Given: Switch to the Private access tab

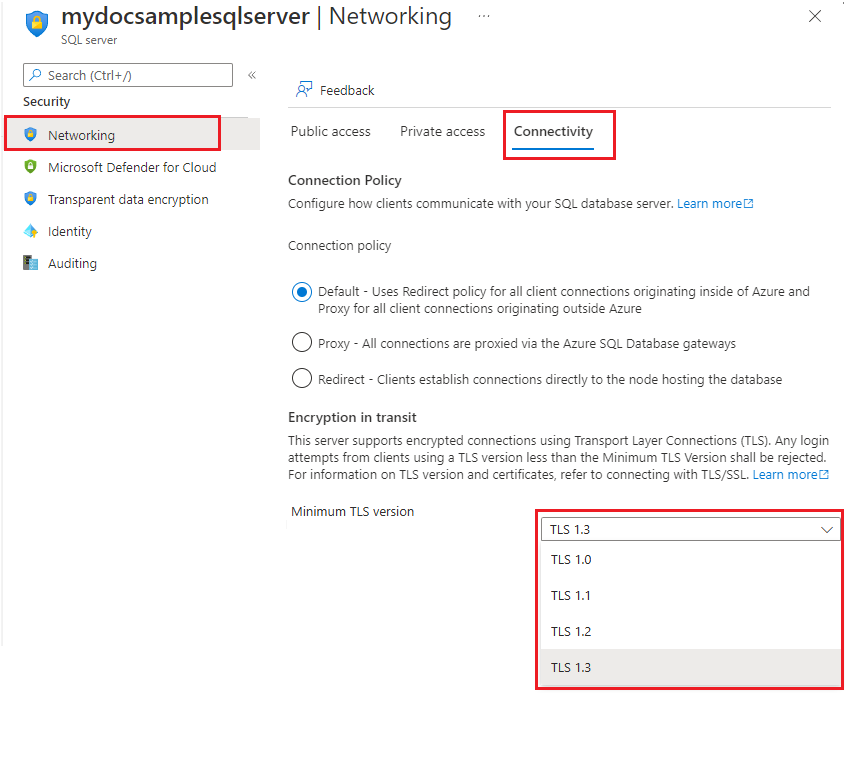Looking at the screenshot, I should (442, 132).
